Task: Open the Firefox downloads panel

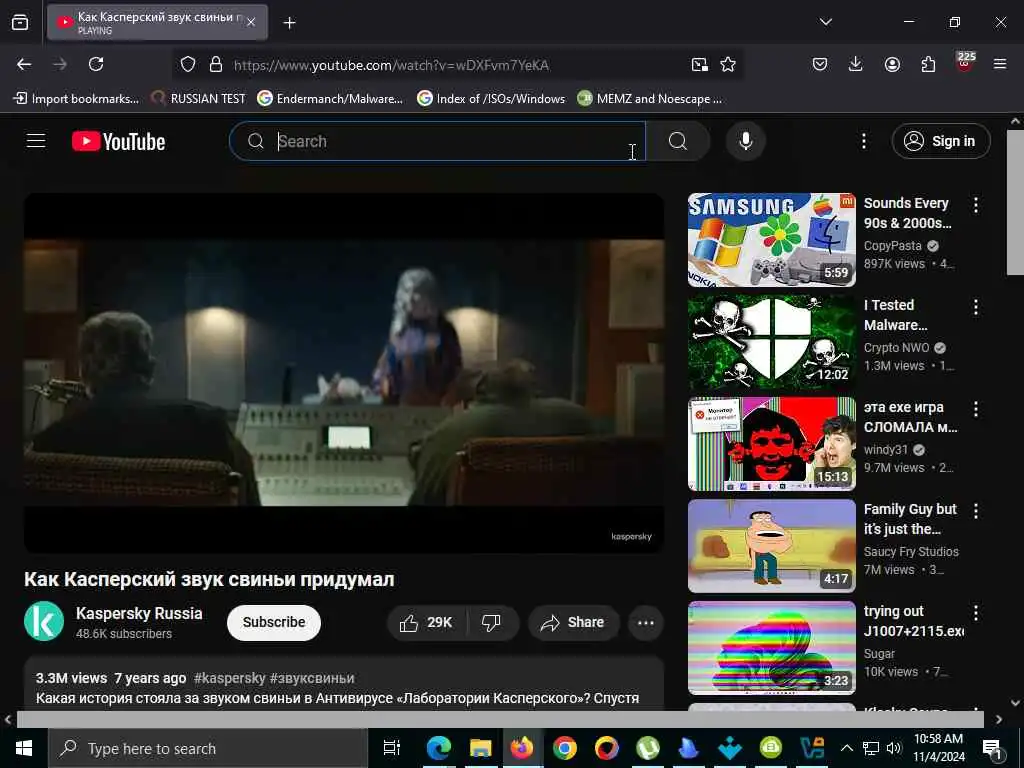Action: click(x=856, y=64)
